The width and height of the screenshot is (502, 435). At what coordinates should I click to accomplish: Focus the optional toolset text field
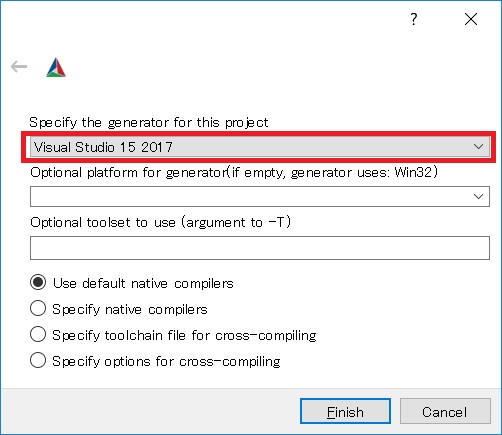(x=260, y=248)
